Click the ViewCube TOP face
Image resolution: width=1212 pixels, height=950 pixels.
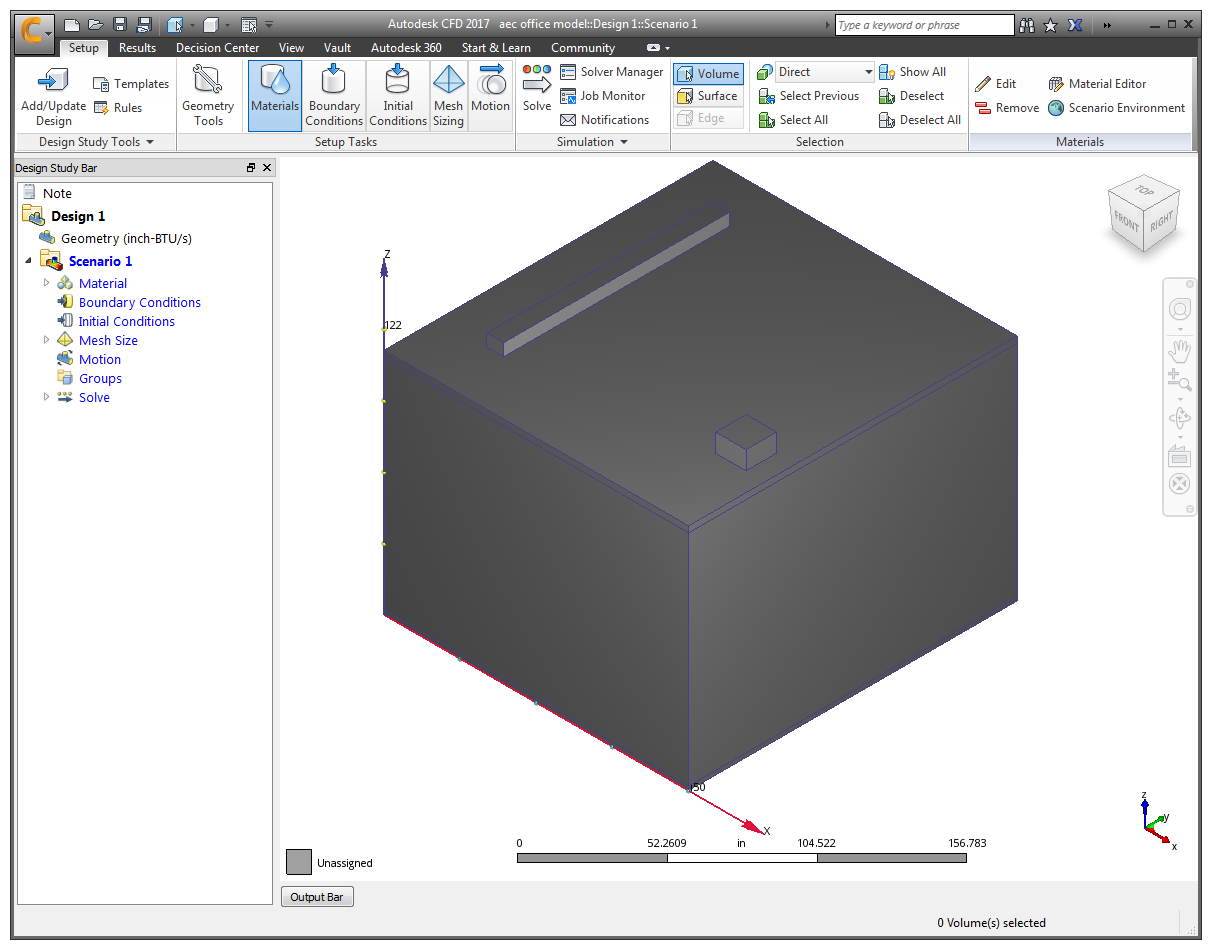pyautogui.click(x=1143, y=191)
